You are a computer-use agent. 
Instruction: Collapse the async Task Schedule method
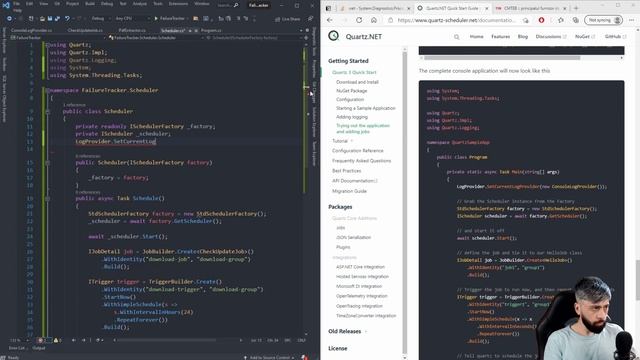[x=47, y=199]
